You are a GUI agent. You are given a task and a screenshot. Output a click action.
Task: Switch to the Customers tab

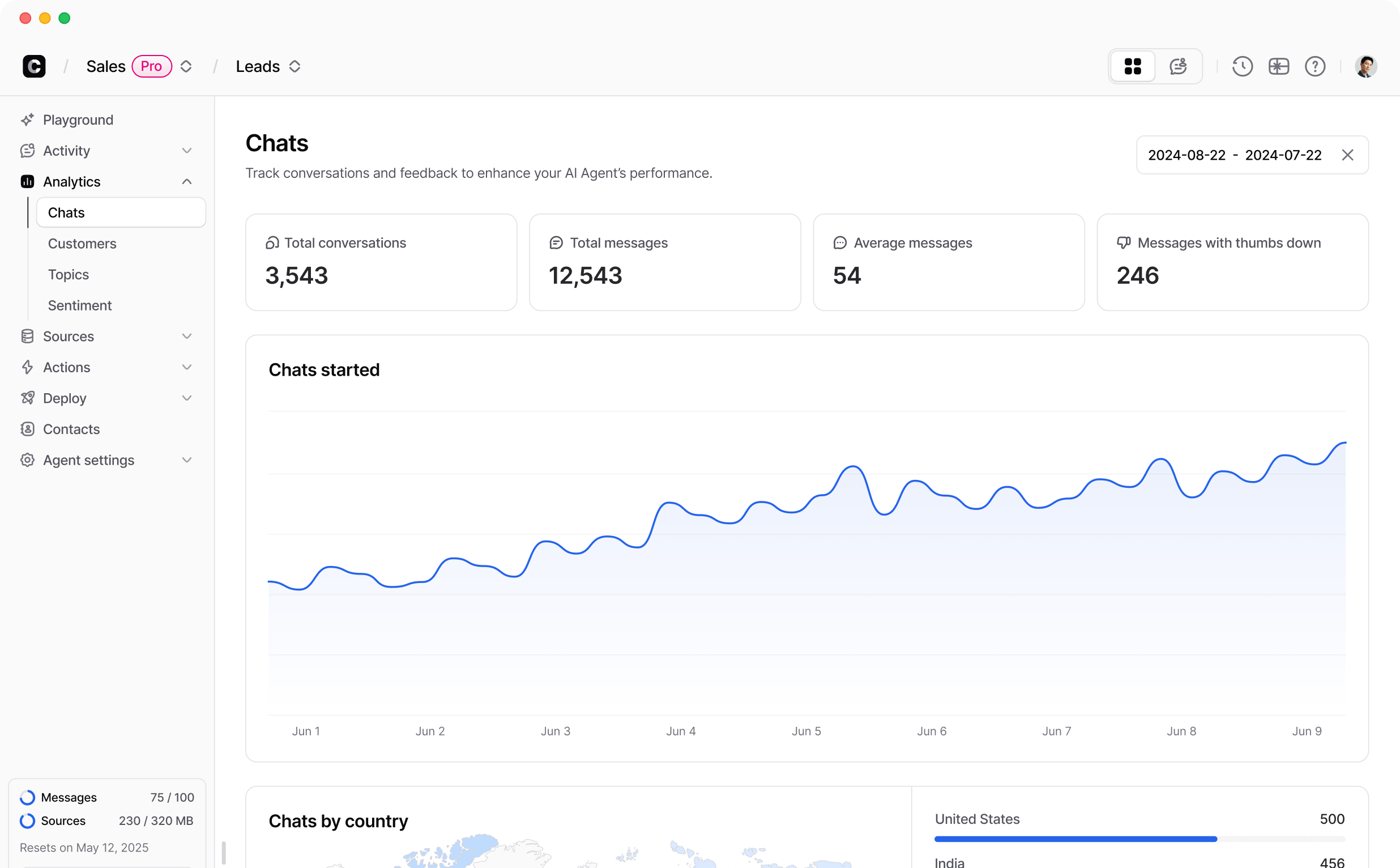click(x=83, y=244)
